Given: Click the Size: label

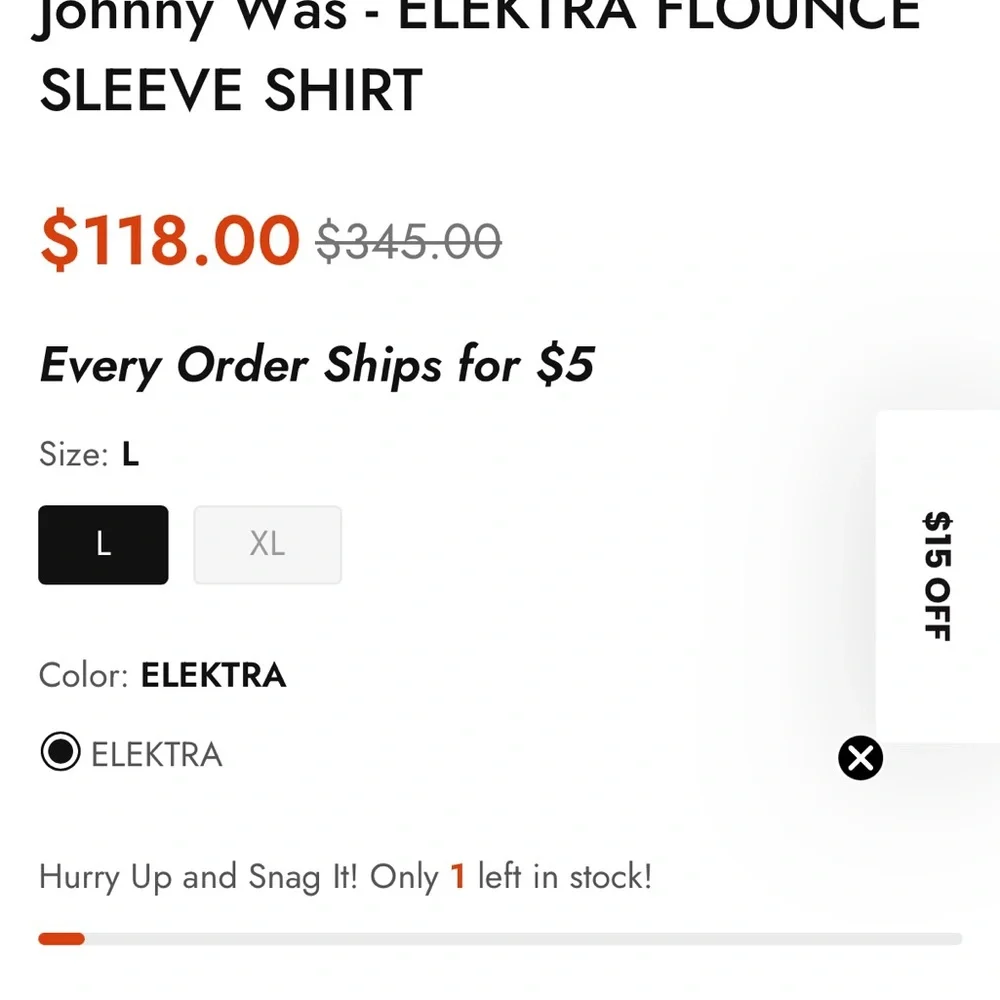Looking at the screenshot, I should (73, 454).
